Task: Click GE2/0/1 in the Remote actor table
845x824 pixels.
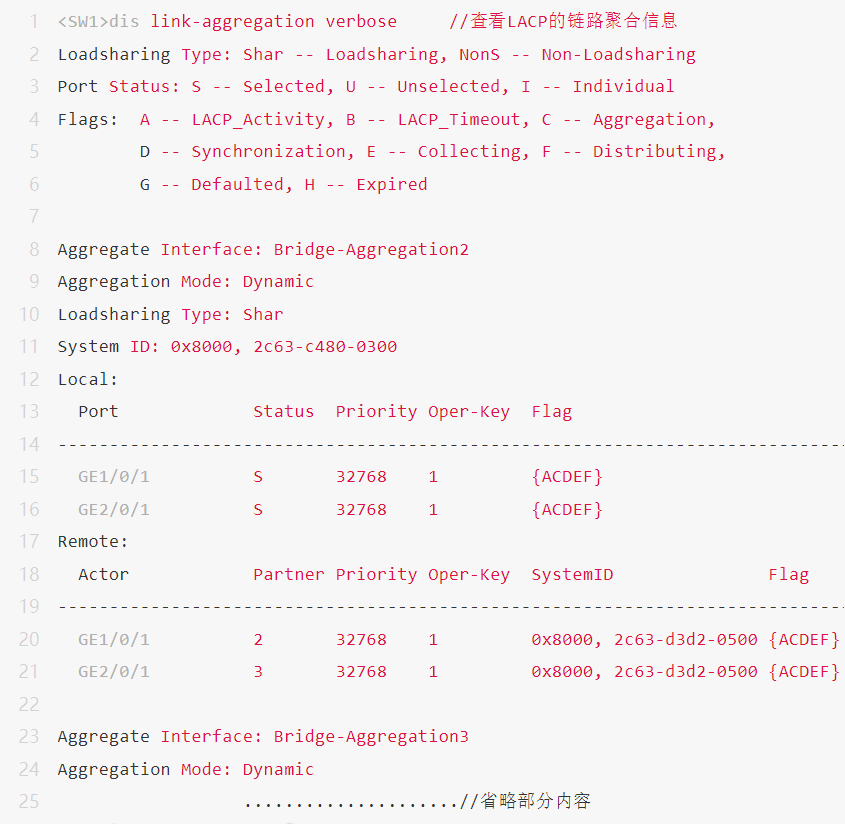Action: tap(114, 672)
